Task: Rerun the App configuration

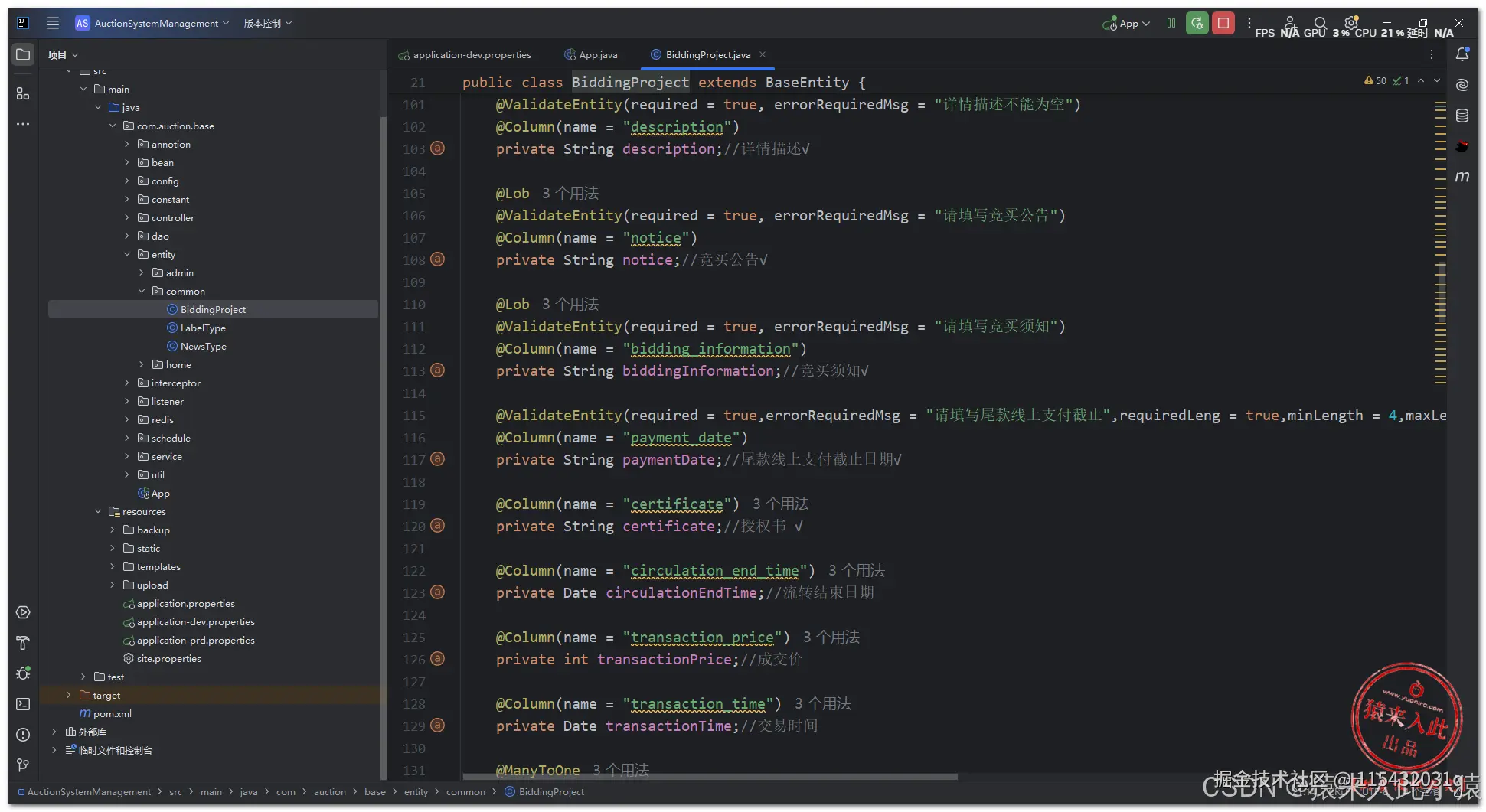Action: (x=1197, y=23)
